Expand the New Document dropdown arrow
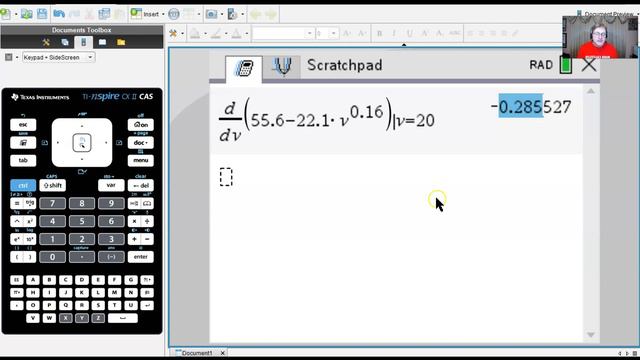Viewport: 640px width, 360px height. 16,14
